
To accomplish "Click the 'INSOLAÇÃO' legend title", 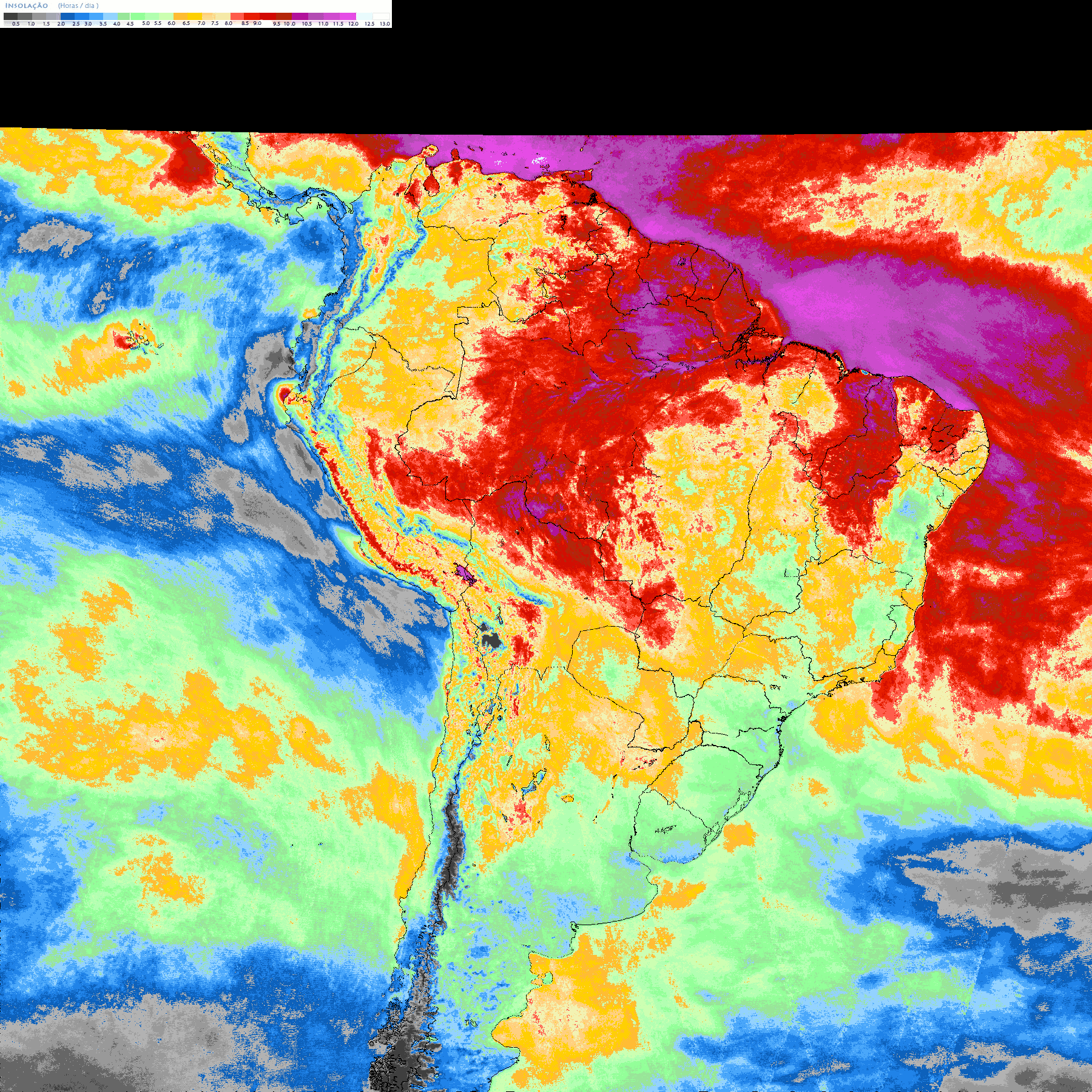I will (x=27, y=6).
